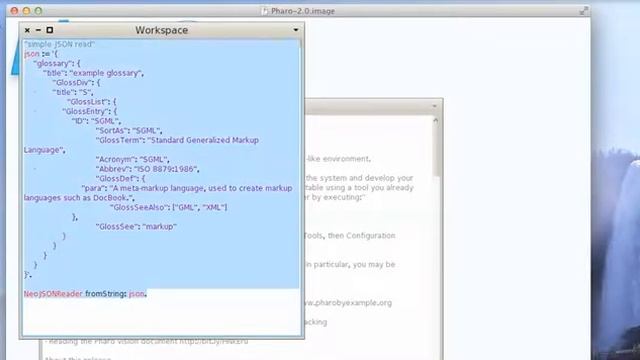Click "-like environment" text in background window
The width and height of the screenshot is (640, 360).
tap(338, 159)
